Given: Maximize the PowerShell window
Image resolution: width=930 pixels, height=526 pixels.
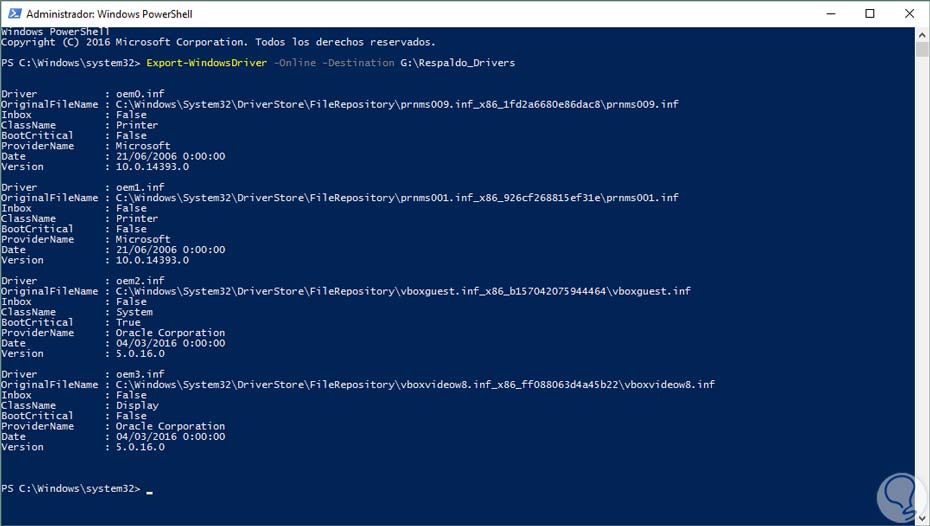Looking at the screenshot, I should [869, 14].
